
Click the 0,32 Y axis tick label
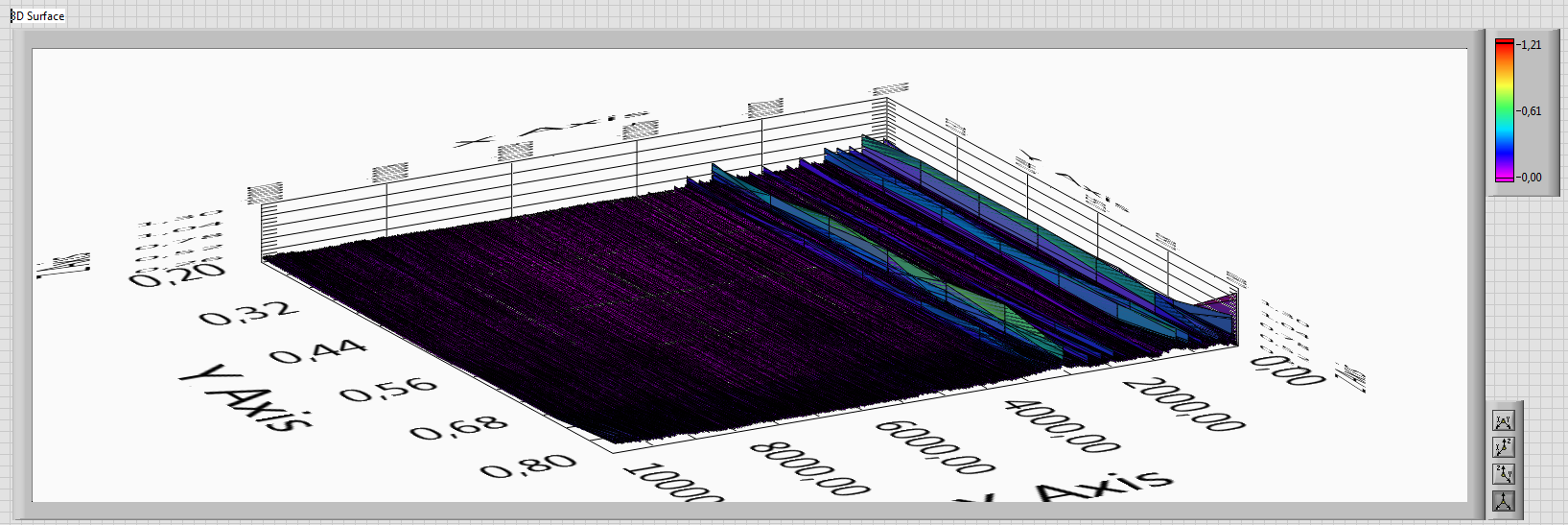point(248,314)
